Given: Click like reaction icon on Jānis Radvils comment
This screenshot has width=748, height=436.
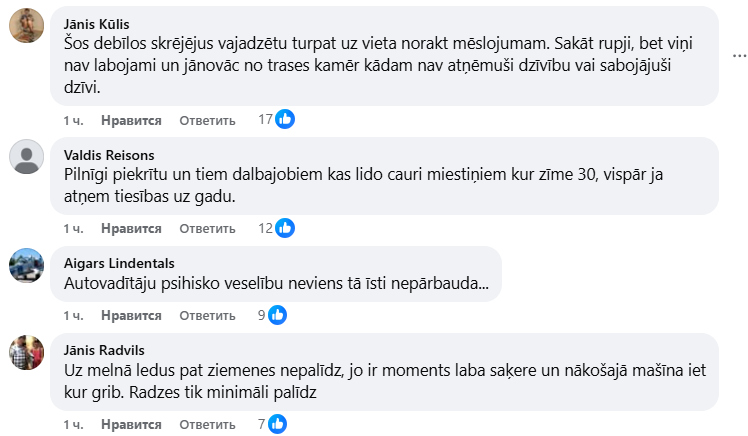Looking at the screenshot, I should pos(278,424).
